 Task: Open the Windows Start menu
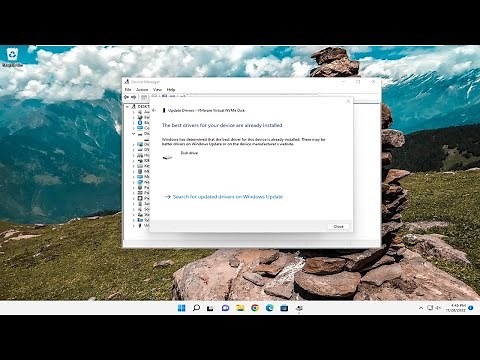182,308
